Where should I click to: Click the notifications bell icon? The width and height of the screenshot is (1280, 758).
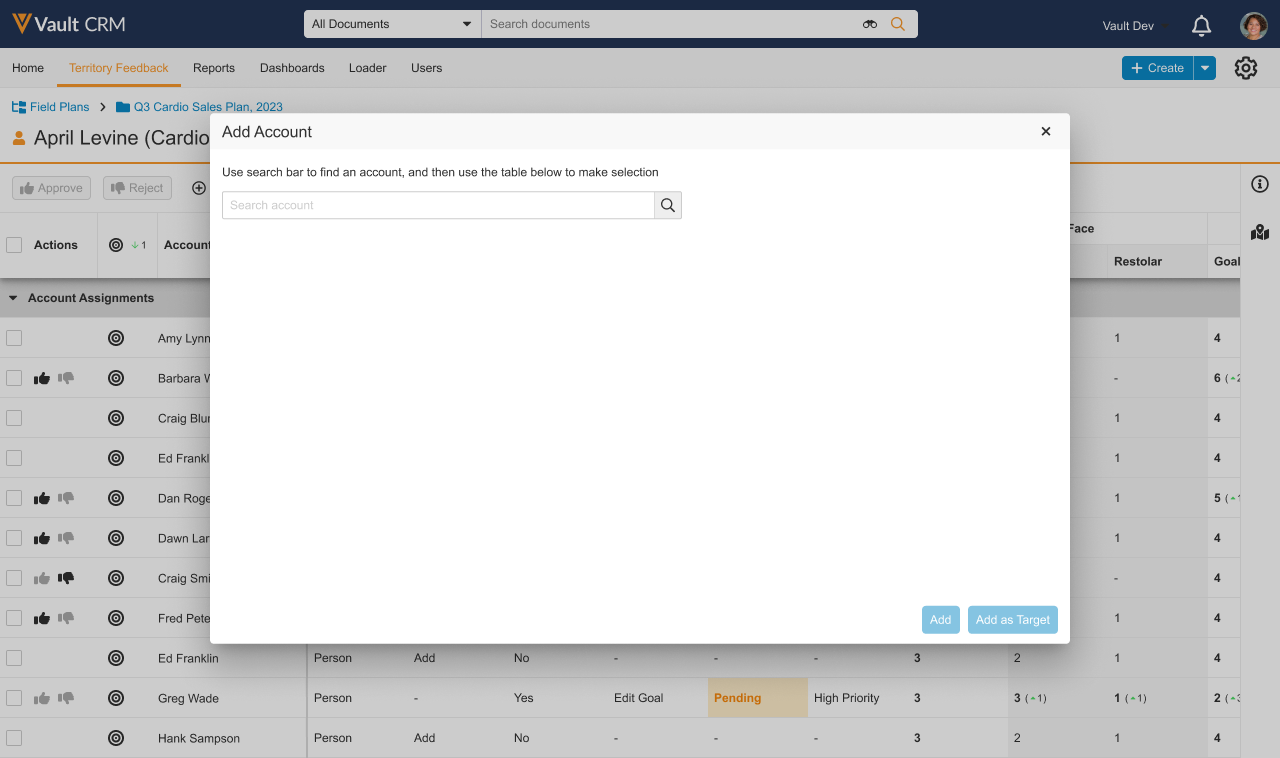[x=1202, y=26]
